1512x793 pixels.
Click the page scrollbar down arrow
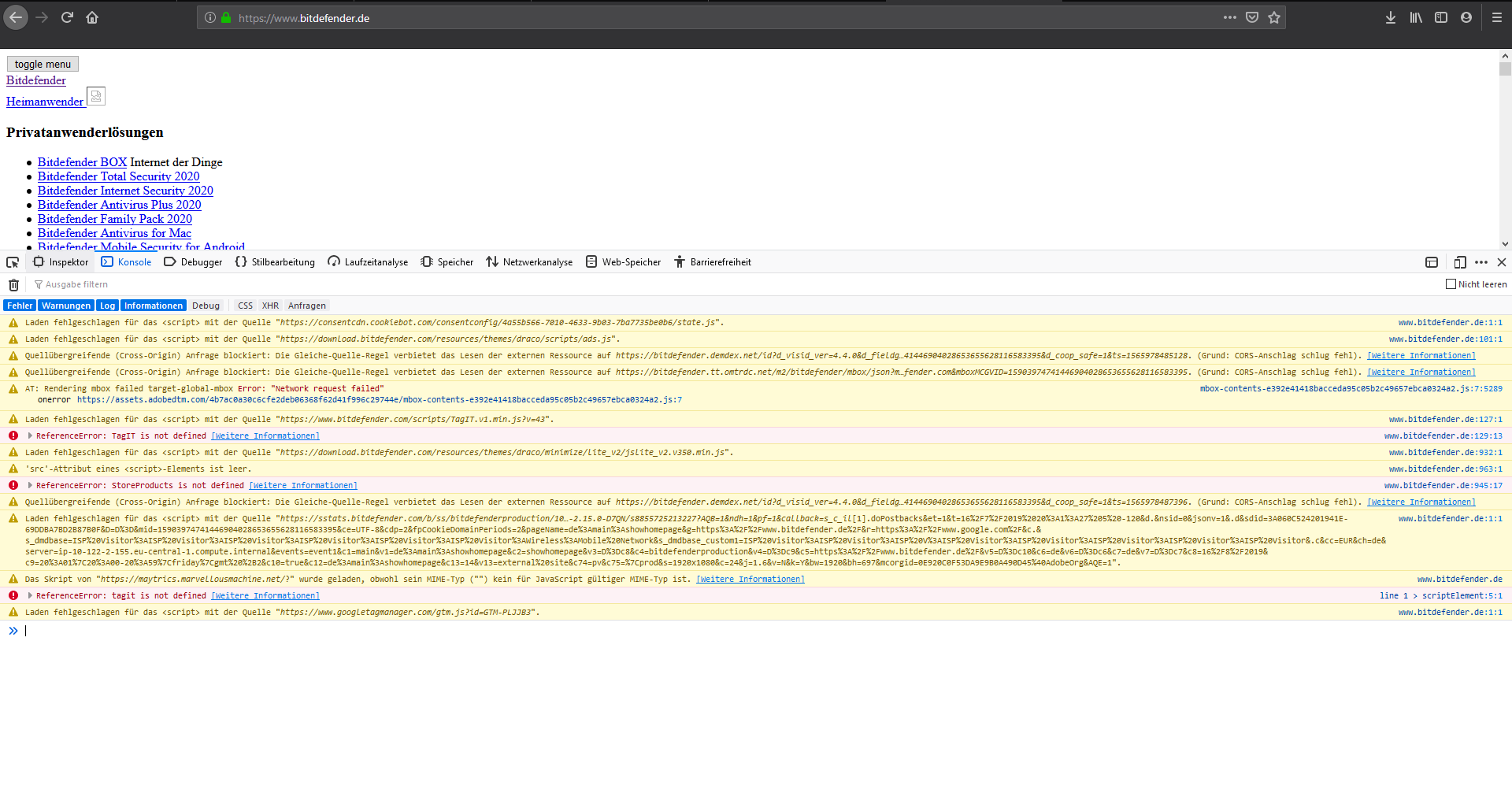point(1505,244)
